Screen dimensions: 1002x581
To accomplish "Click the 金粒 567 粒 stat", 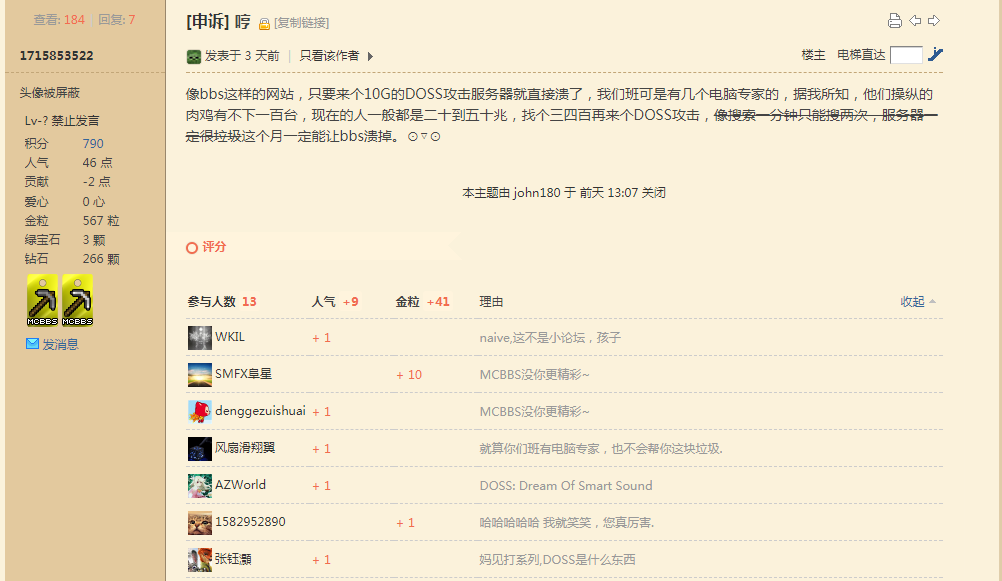I will pyautogui.click(x=72, y=221).
